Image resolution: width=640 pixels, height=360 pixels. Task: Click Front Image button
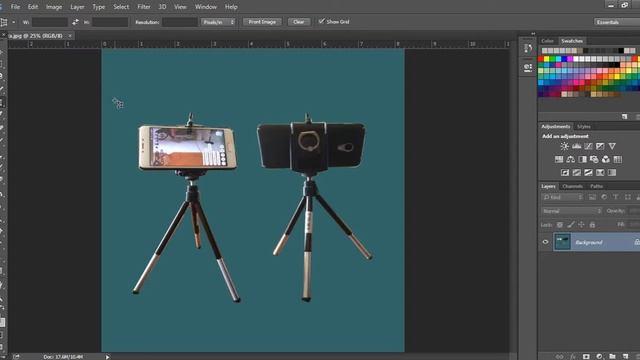click(x=262, y=22)
